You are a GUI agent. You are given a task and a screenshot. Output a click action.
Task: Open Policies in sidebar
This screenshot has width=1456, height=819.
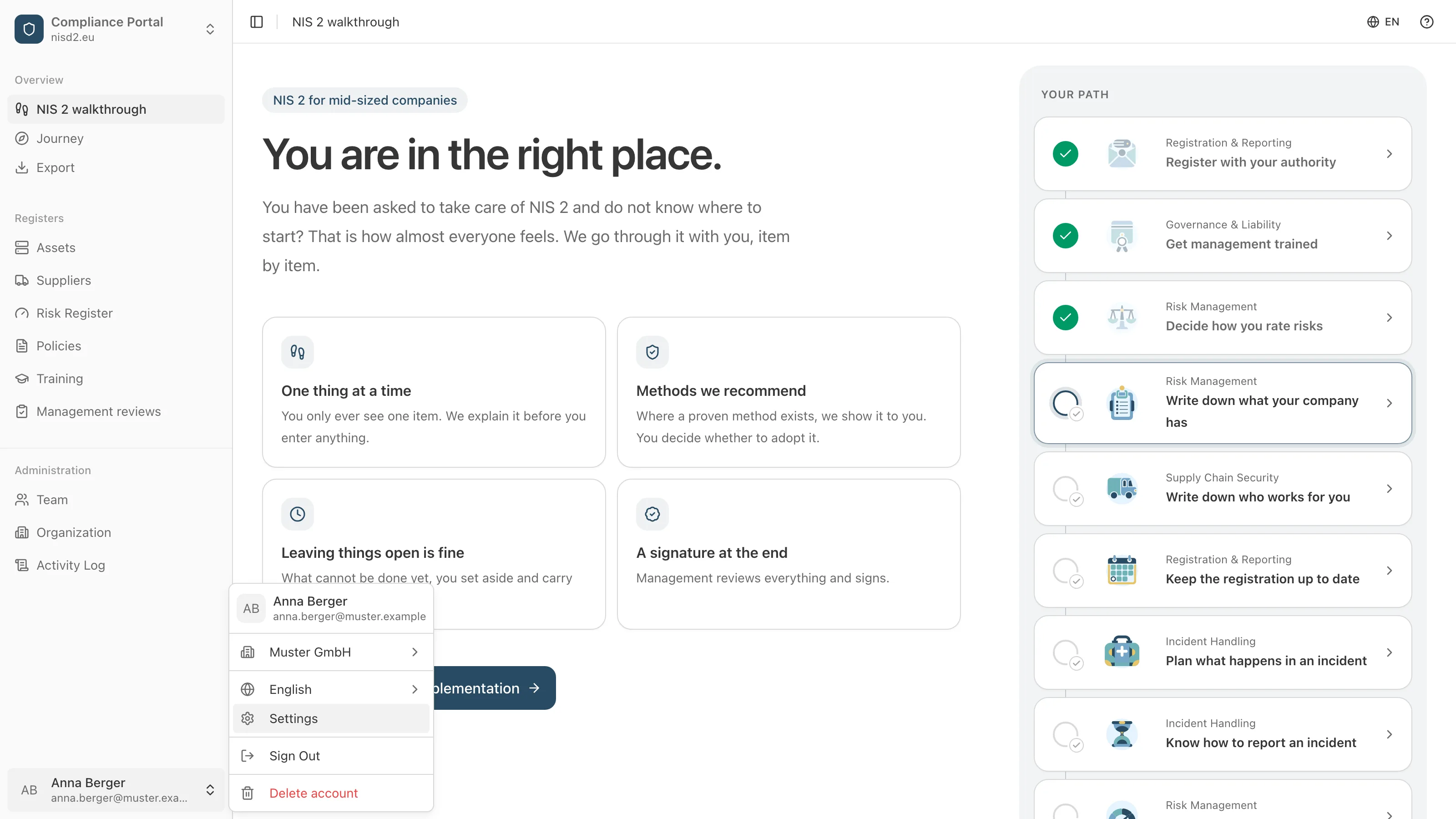tap(116, 346)
